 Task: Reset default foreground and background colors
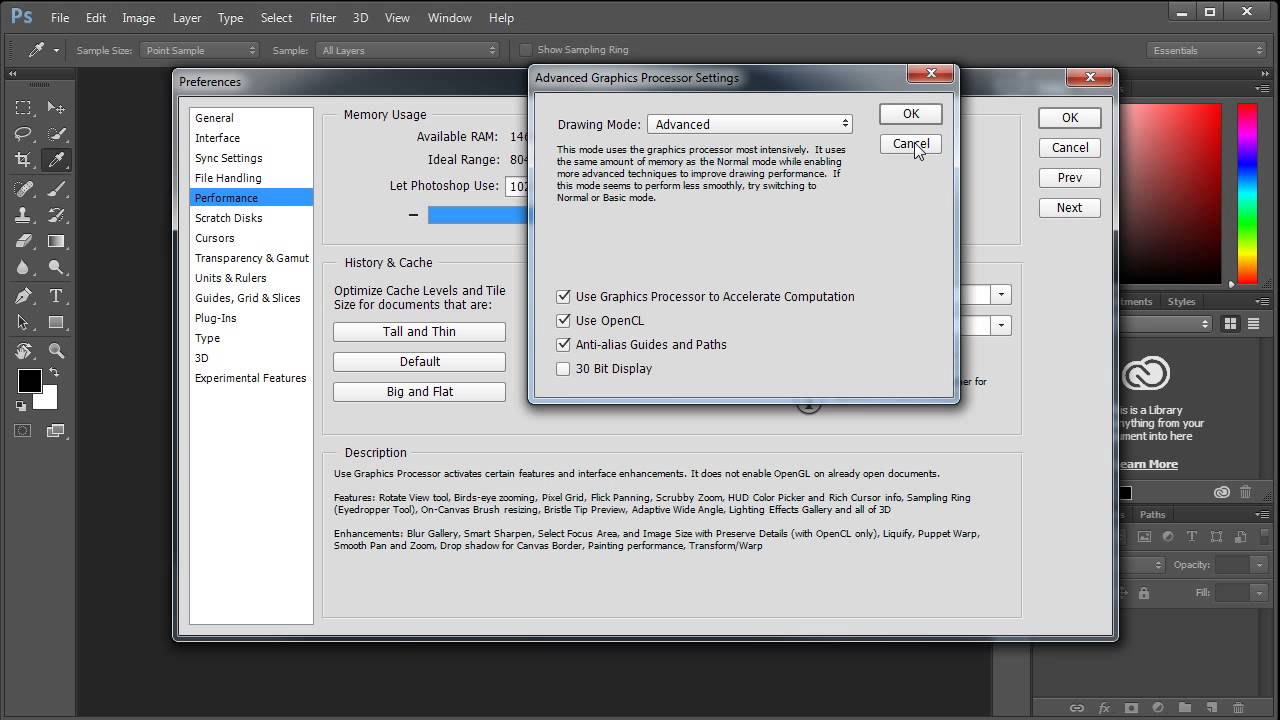pyautogui.click(x=21, y=406)
